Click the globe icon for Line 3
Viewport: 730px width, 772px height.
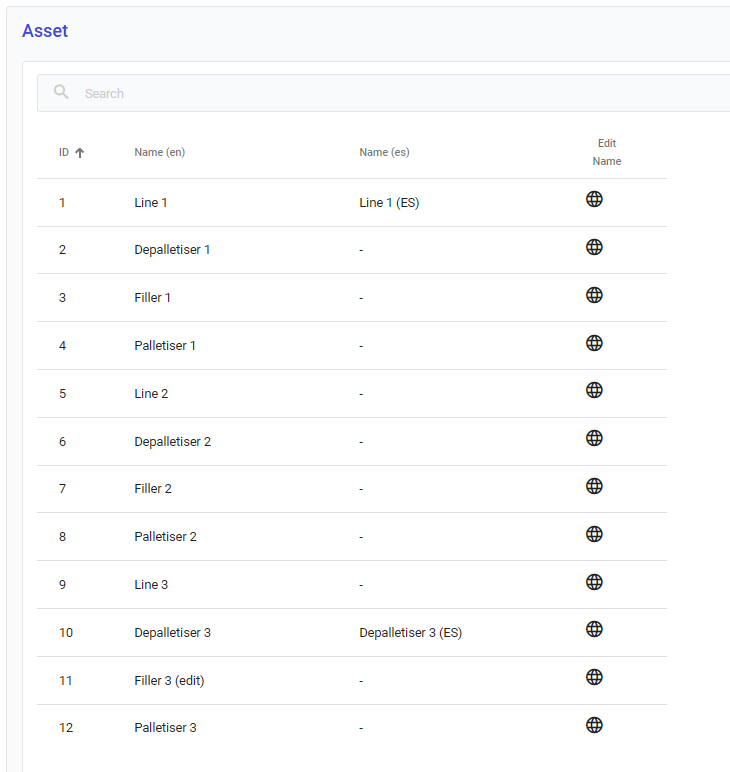pos(594,582)
